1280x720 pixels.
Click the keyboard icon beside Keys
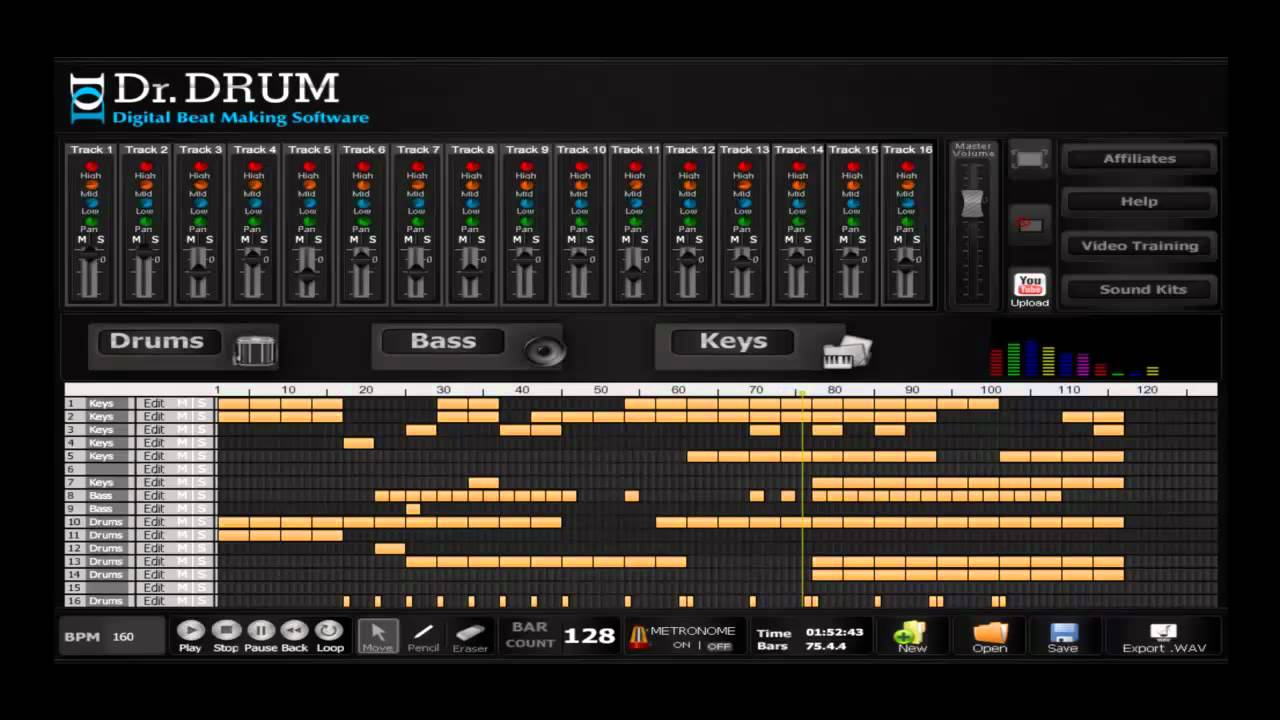[x=847, y=351]
